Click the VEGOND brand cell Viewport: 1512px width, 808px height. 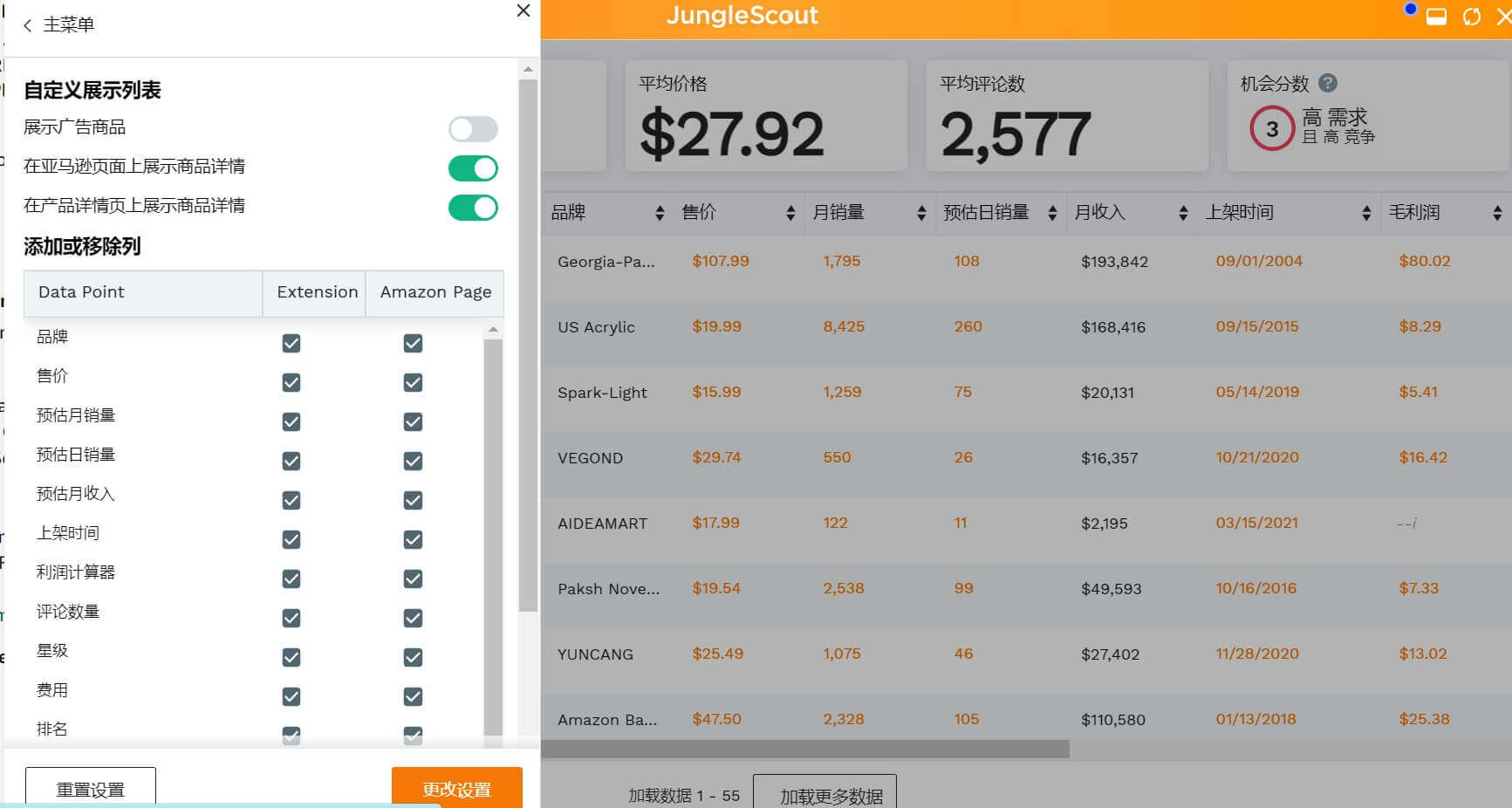click(x=590, y=458)
